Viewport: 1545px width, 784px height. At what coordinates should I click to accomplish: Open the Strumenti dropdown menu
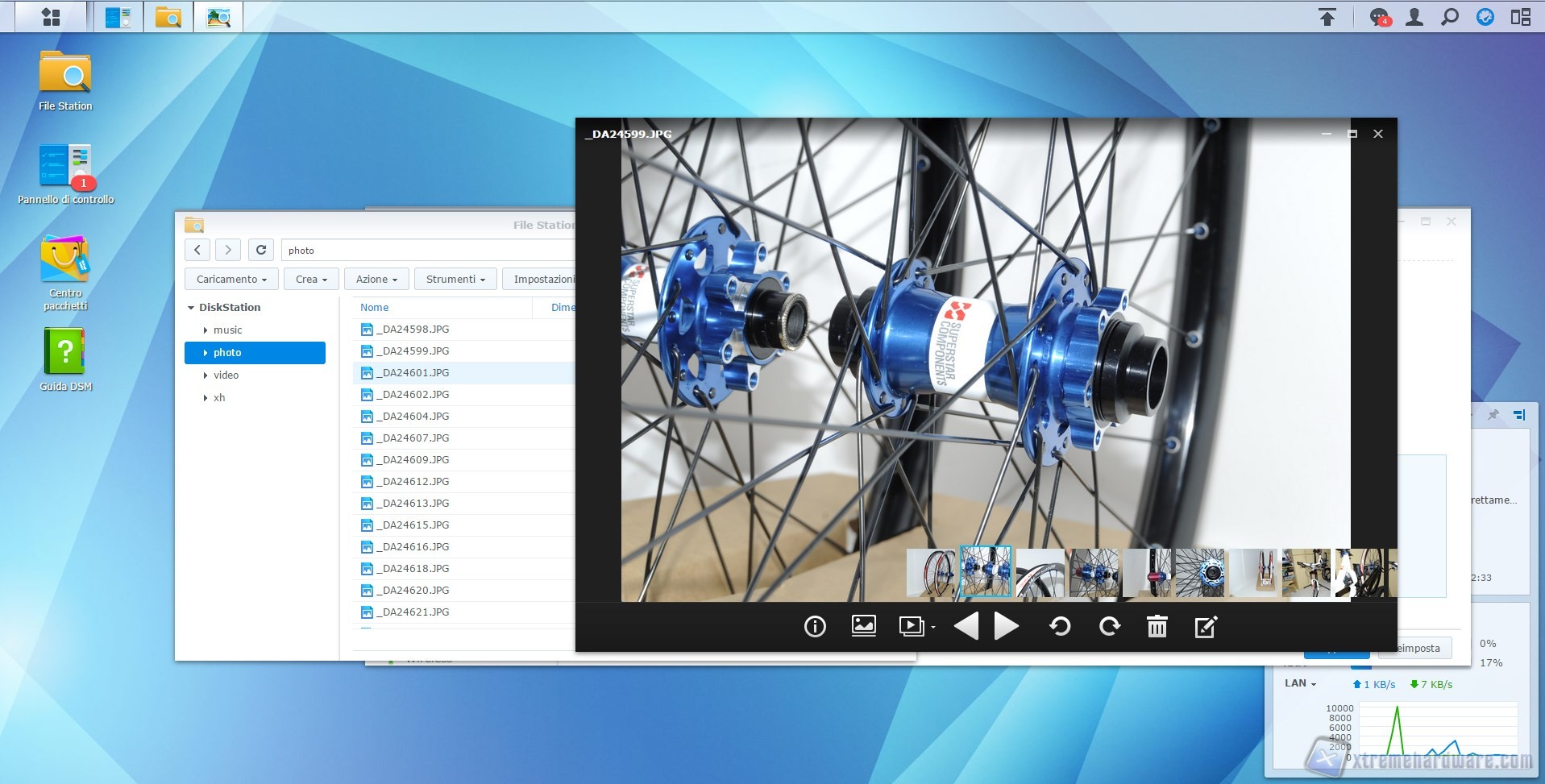pos(455,279)
